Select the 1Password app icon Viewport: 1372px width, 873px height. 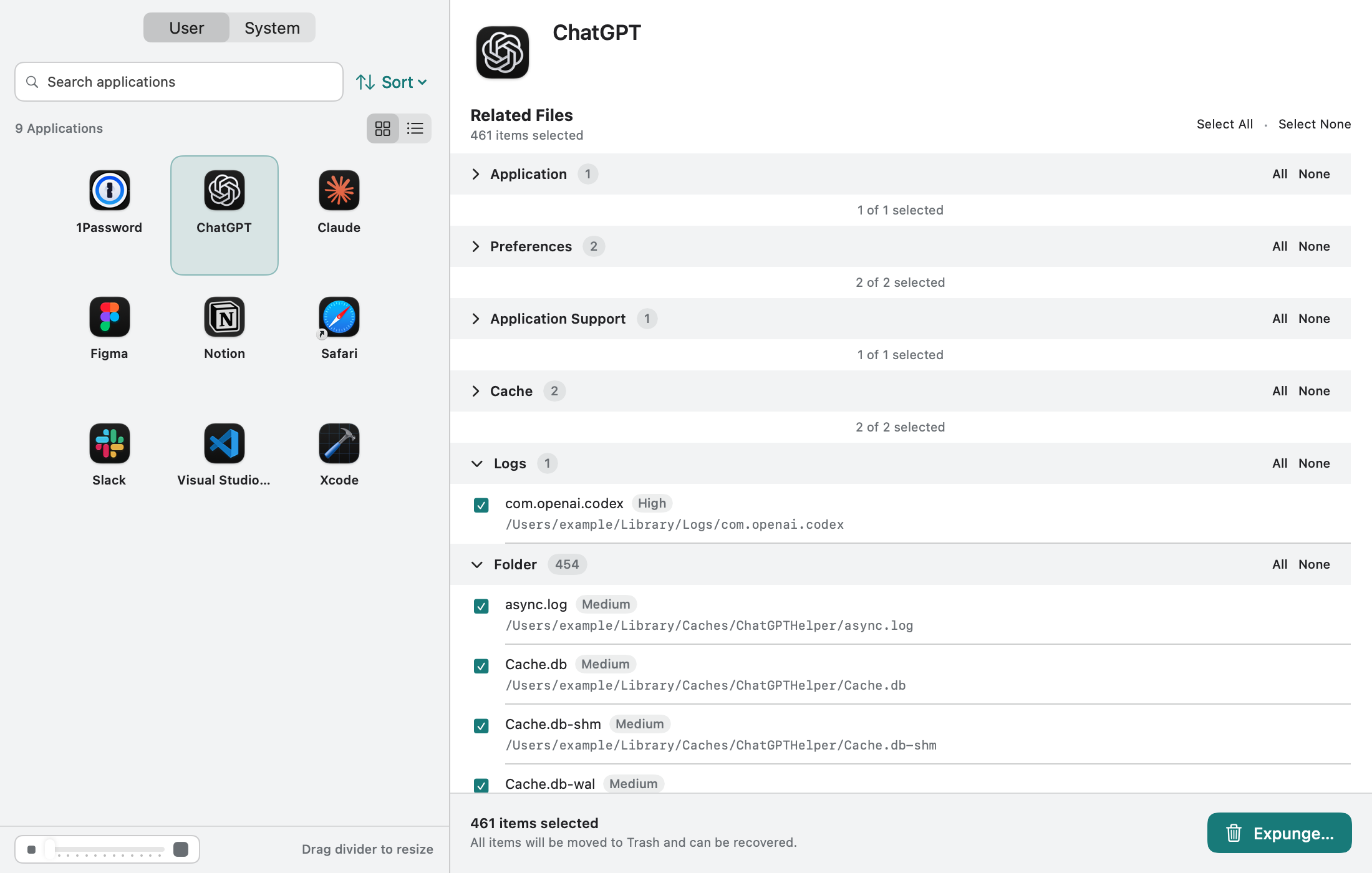coord(109,191)
